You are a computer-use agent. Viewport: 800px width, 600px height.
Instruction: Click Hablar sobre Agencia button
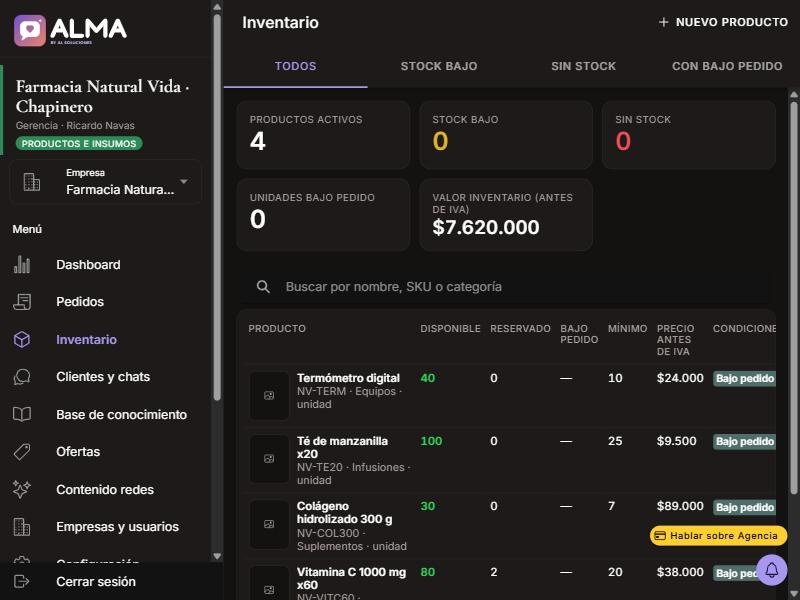718,536
